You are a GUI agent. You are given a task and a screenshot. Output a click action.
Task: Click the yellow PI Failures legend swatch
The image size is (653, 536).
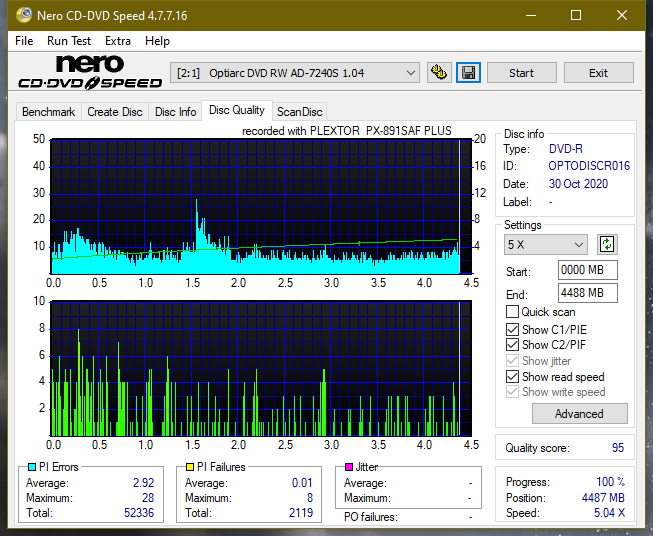[x=190, y=467]
